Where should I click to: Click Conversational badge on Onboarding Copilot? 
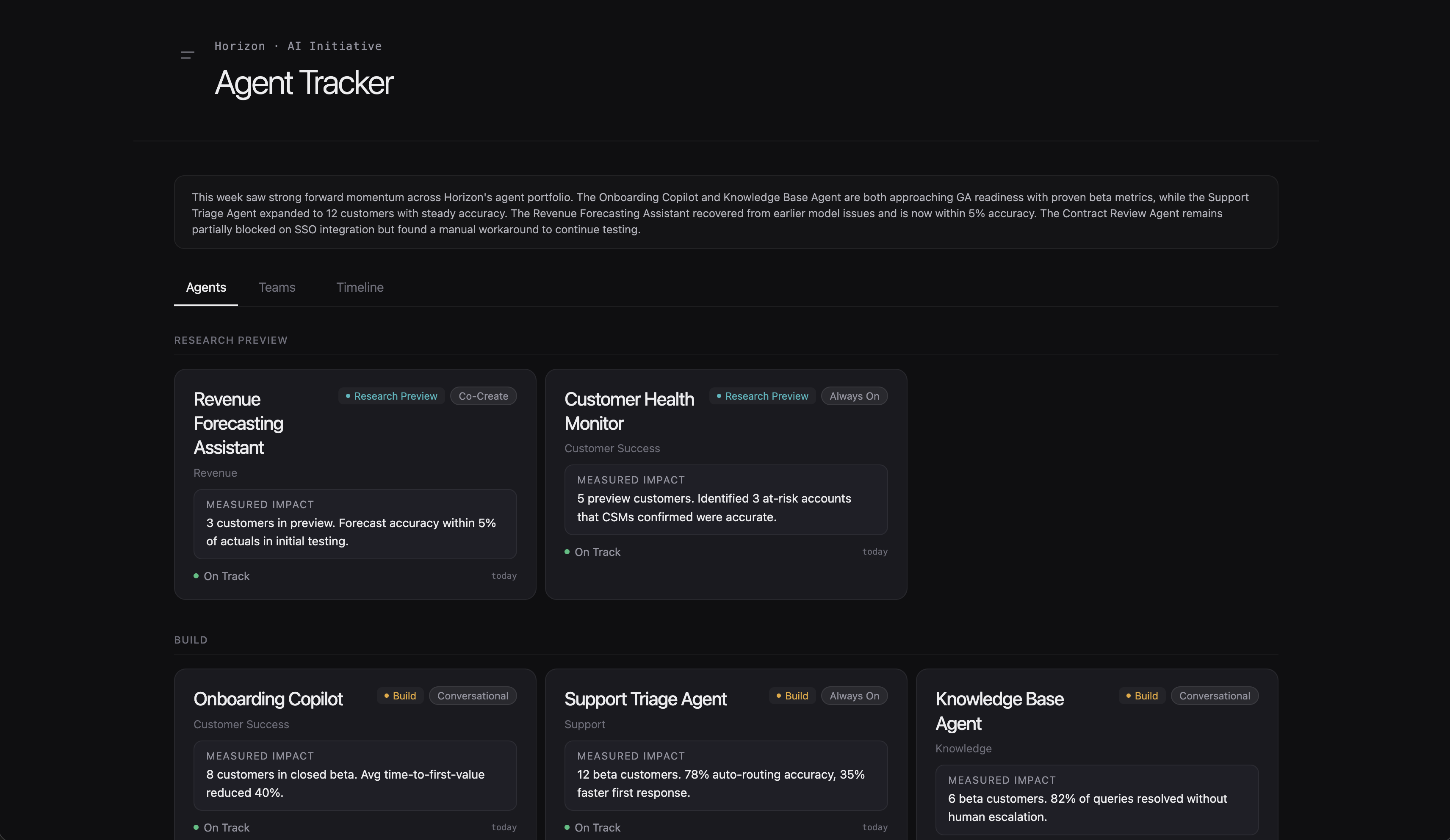click(x=473, y=696)
